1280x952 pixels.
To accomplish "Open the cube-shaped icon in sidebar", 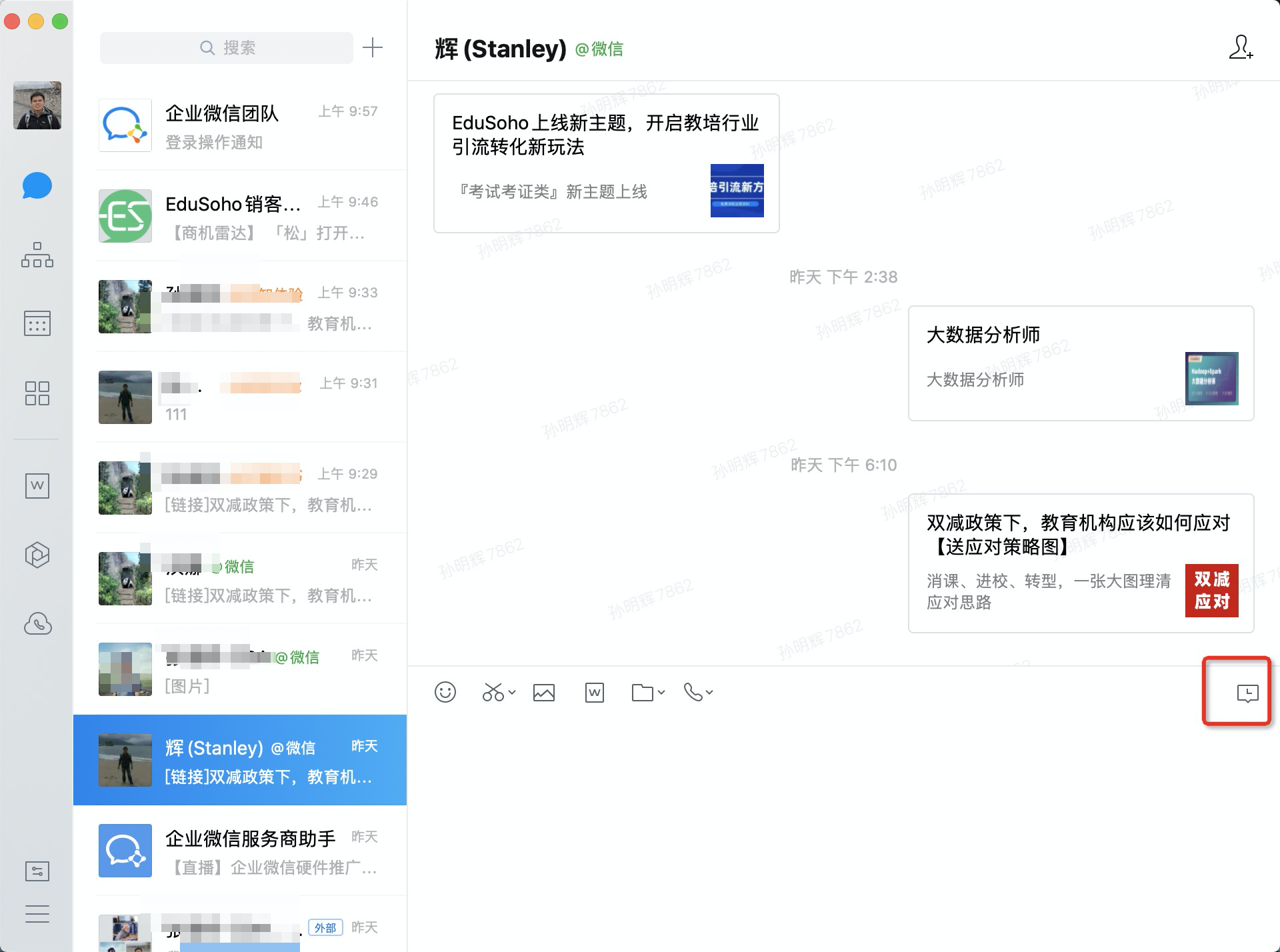I will (x=37, y=555).
